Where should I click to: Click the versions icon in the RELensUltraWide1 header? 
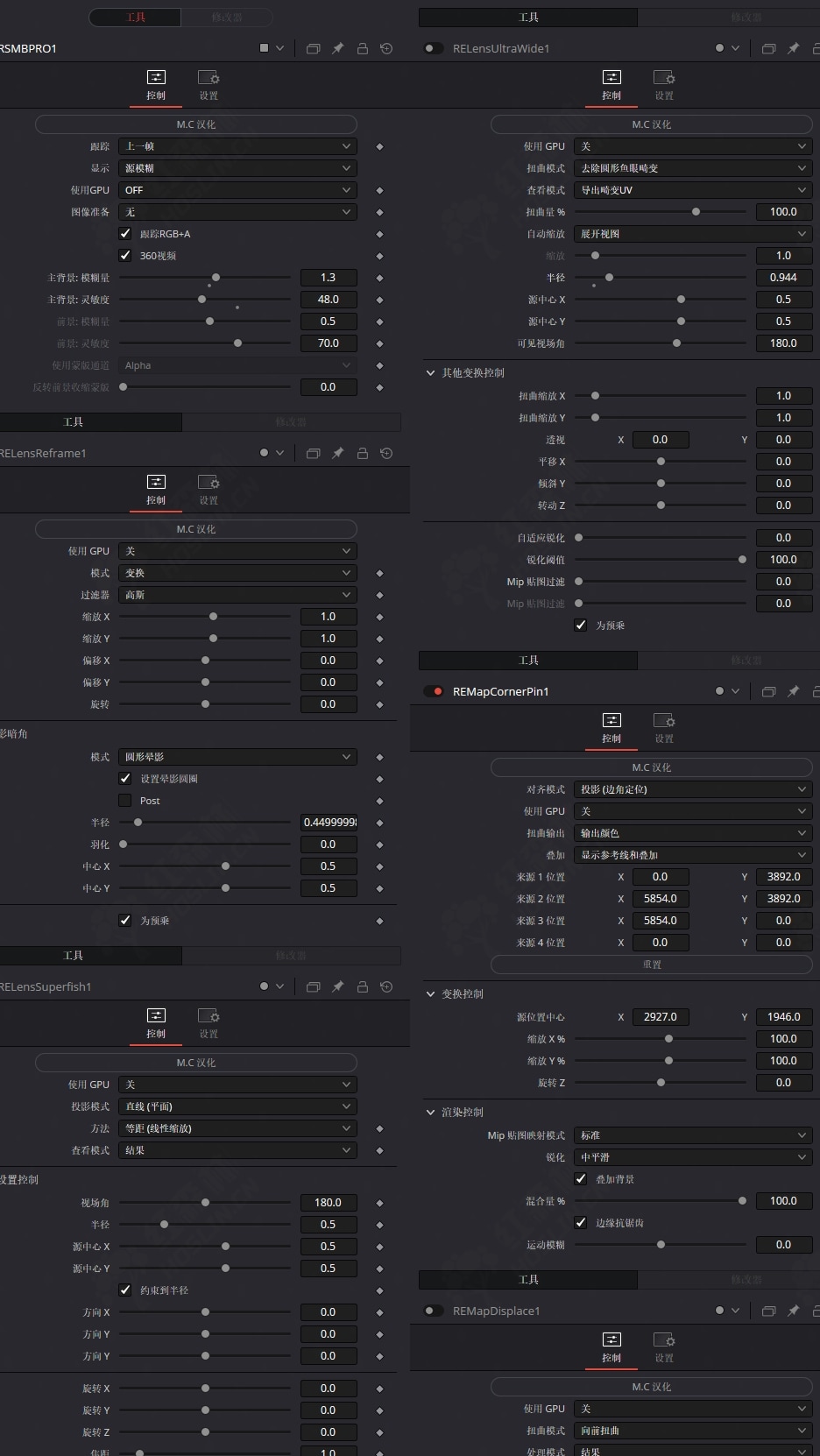pos(768,48)
